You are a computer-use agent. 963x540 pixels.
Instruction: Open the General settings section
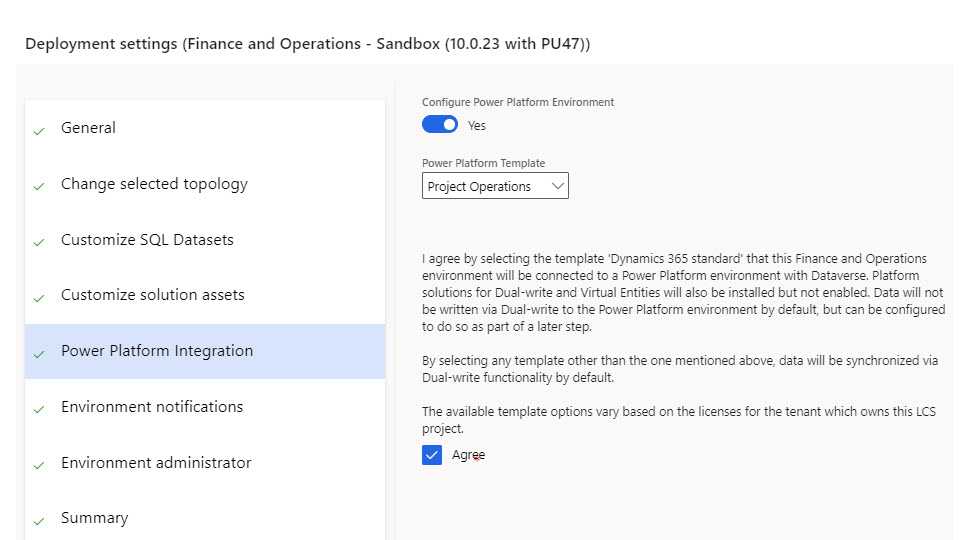[x=88, y=128]
